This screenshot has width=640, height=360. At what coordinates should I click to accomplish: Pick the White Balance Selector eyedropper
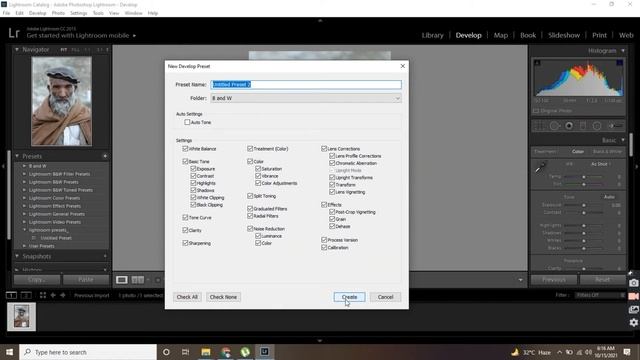pyautogui.click(x=540, y=167)
